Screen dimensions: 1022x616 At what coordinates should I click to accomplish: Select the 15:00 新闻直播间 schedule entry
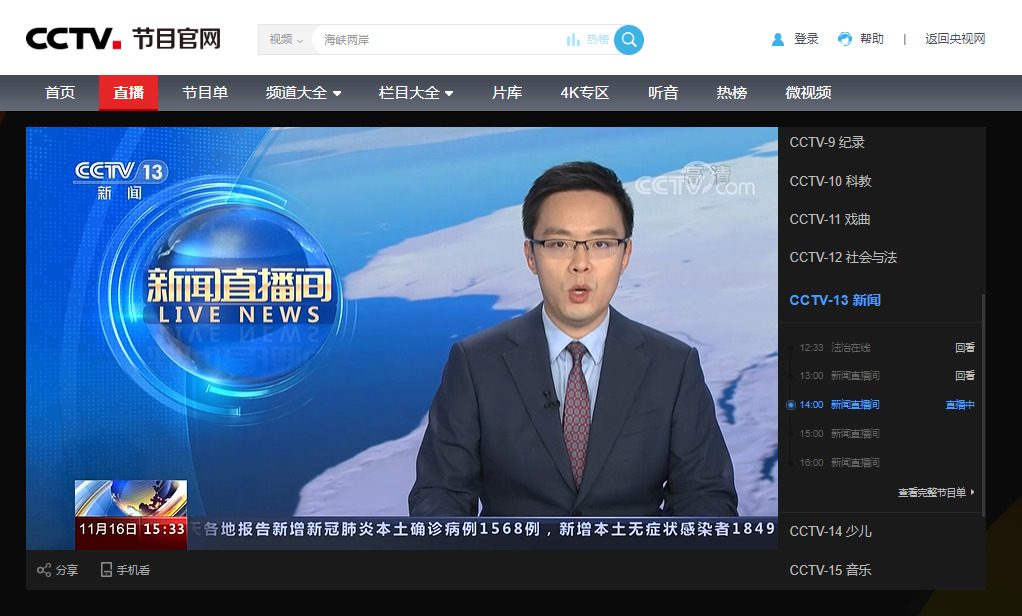pos(853,433)
